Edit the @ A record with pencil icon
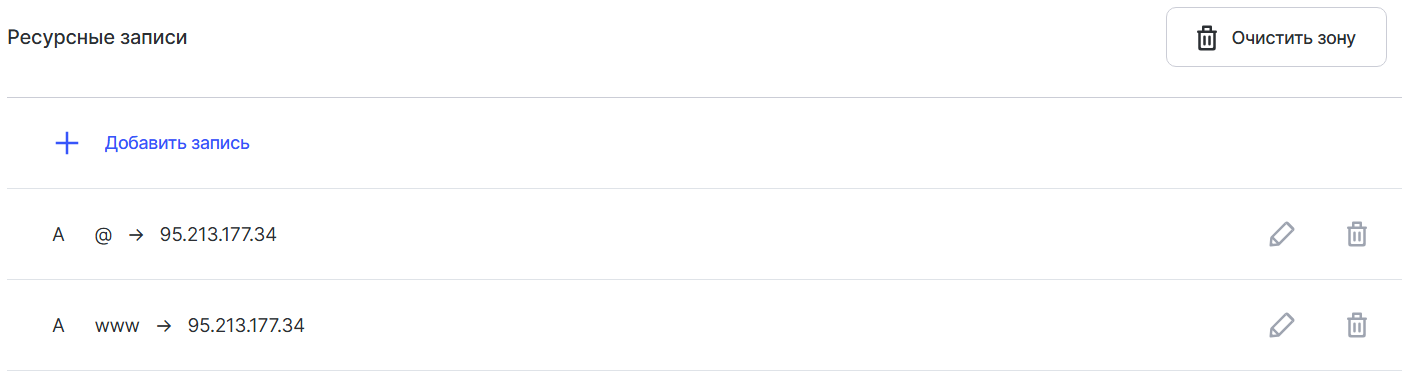The image size is (1412, 389). (x=1281, y=235)
